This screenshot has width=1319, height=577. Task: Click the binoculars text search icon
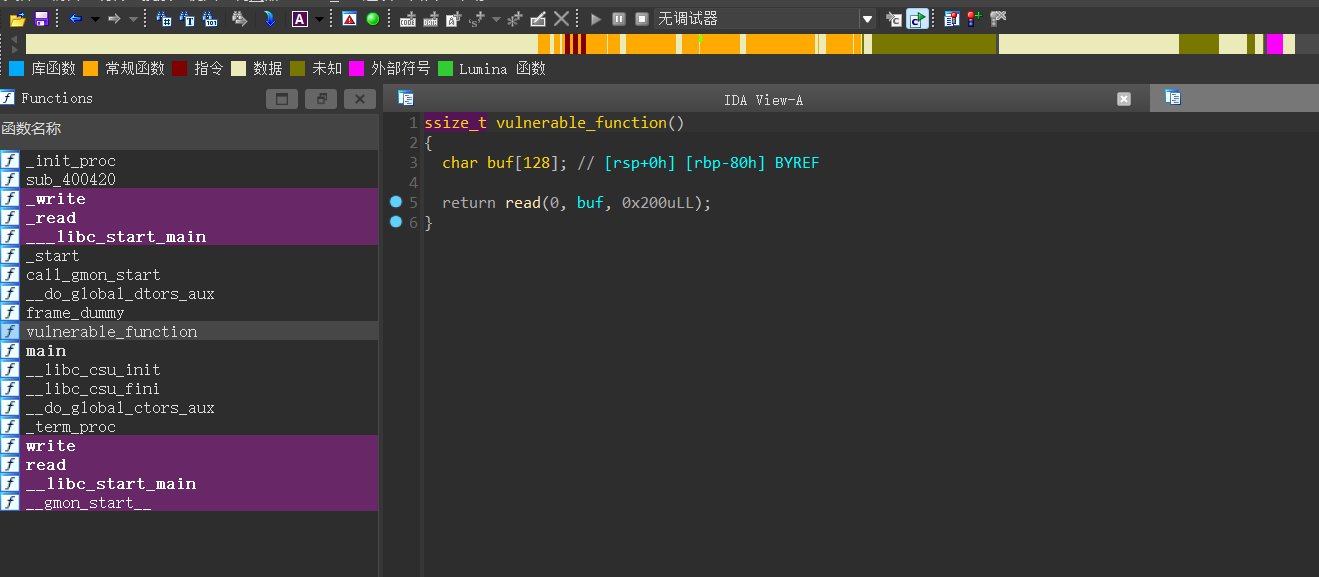coord(187,19)
